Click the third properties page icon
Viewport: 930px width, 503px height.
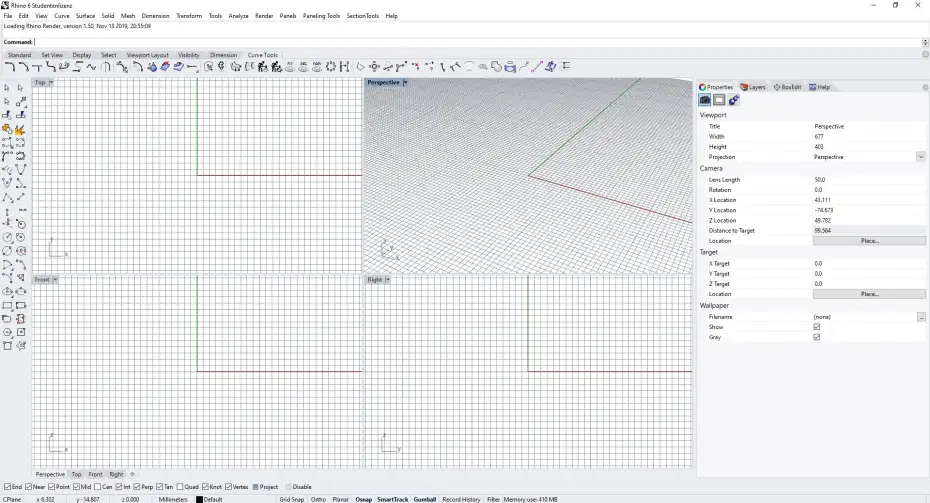point(734,100)
